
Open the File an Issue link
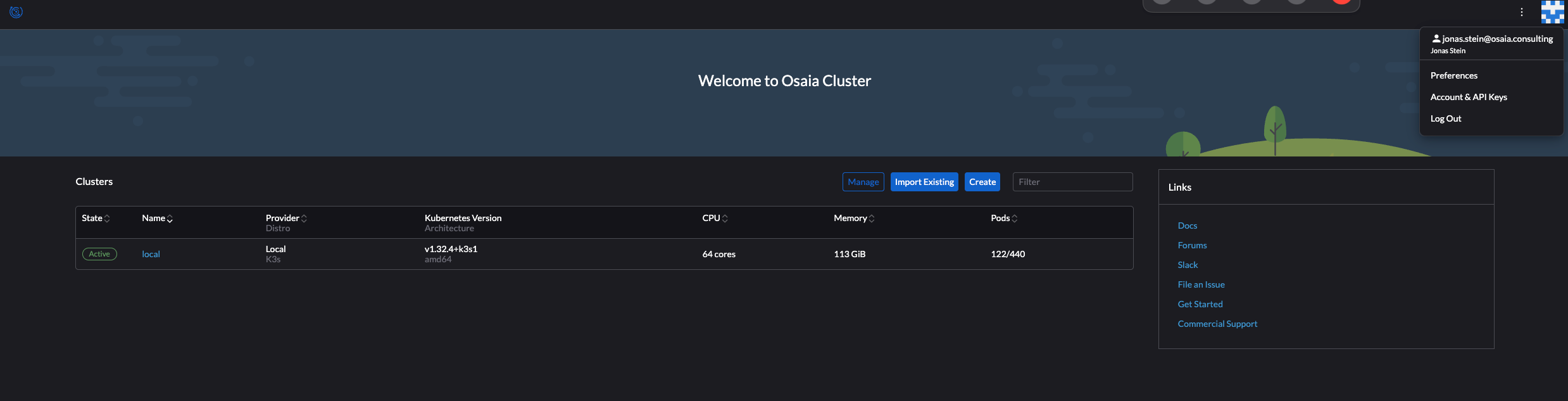pos(1201,284)
